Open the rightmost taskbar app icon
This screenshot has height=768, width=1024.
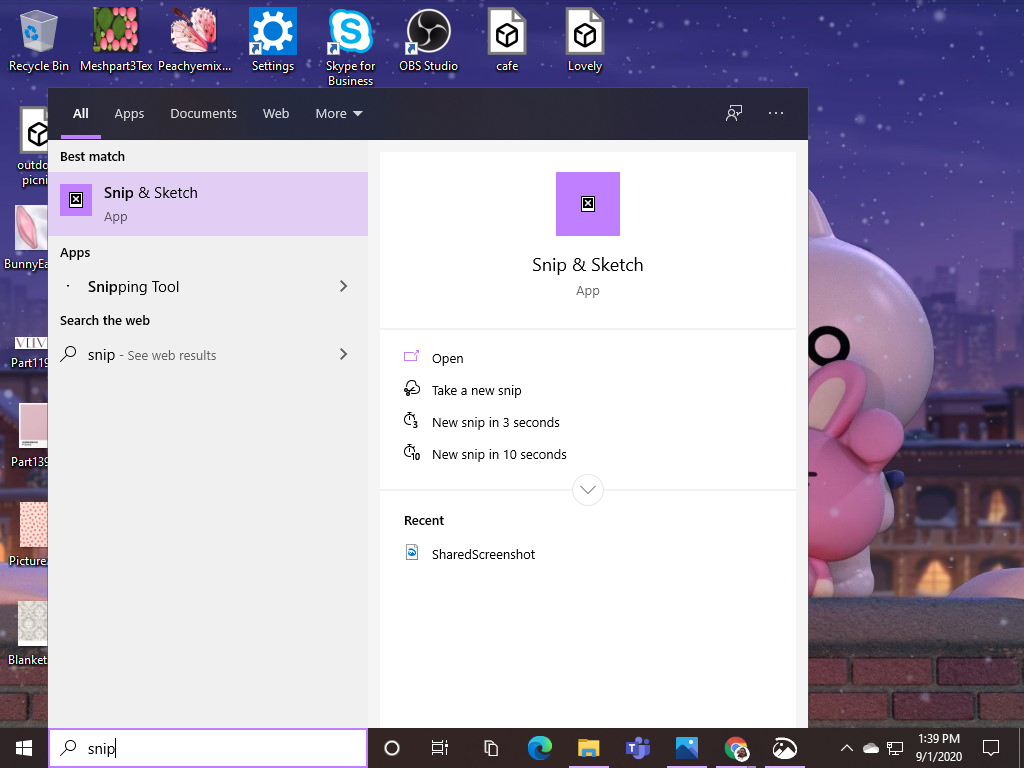coord(784,748)
